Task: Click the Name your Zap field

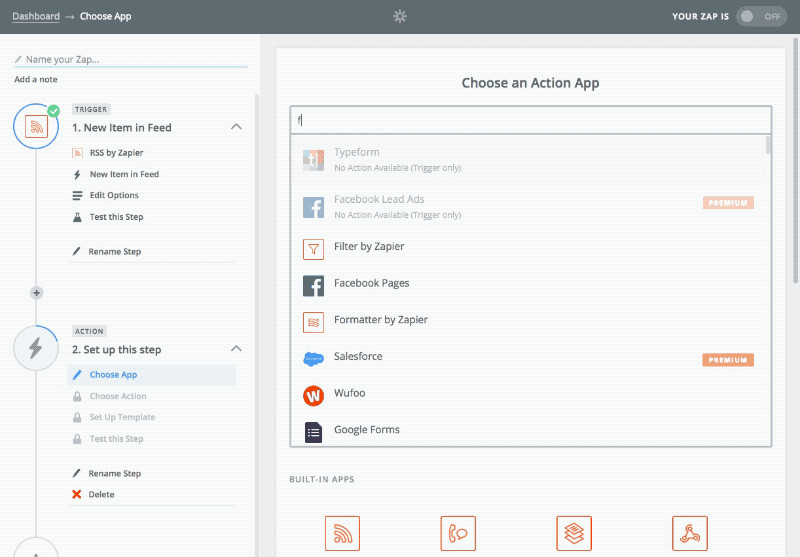Action: 131,60
